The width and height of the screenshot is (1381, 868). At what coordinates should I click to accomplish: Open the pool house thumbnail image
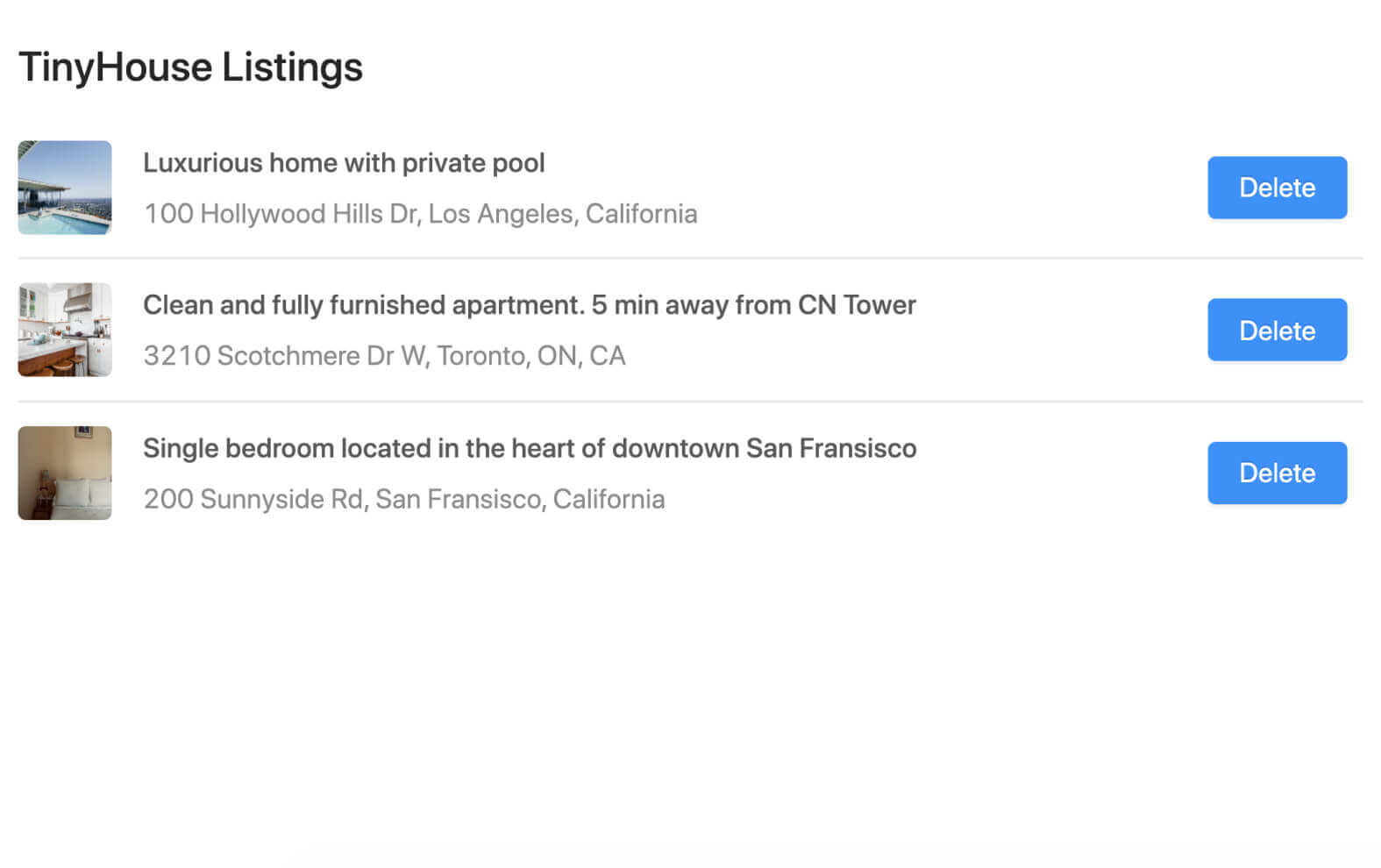coord(65,188)
